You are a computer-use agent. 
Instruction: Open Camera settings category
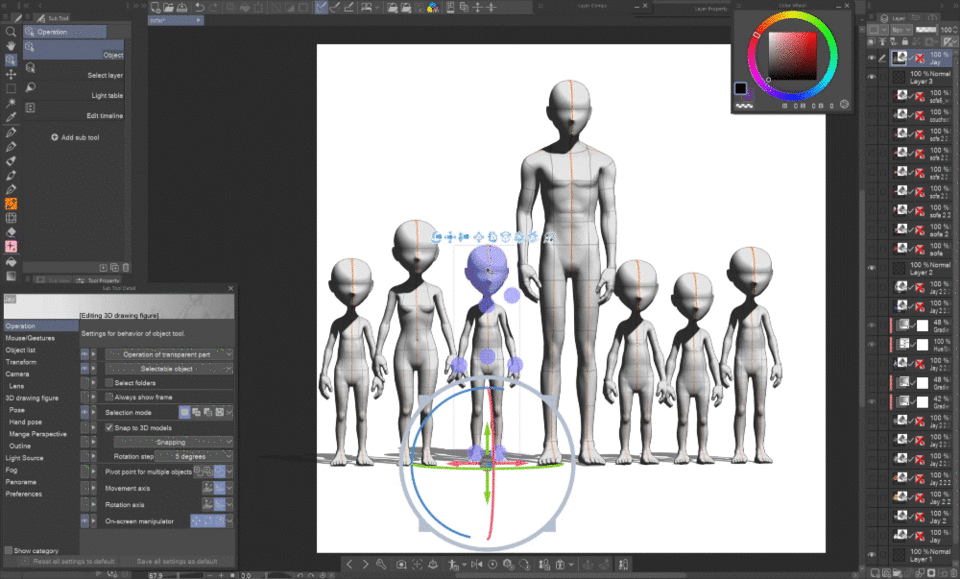point(17,374)
